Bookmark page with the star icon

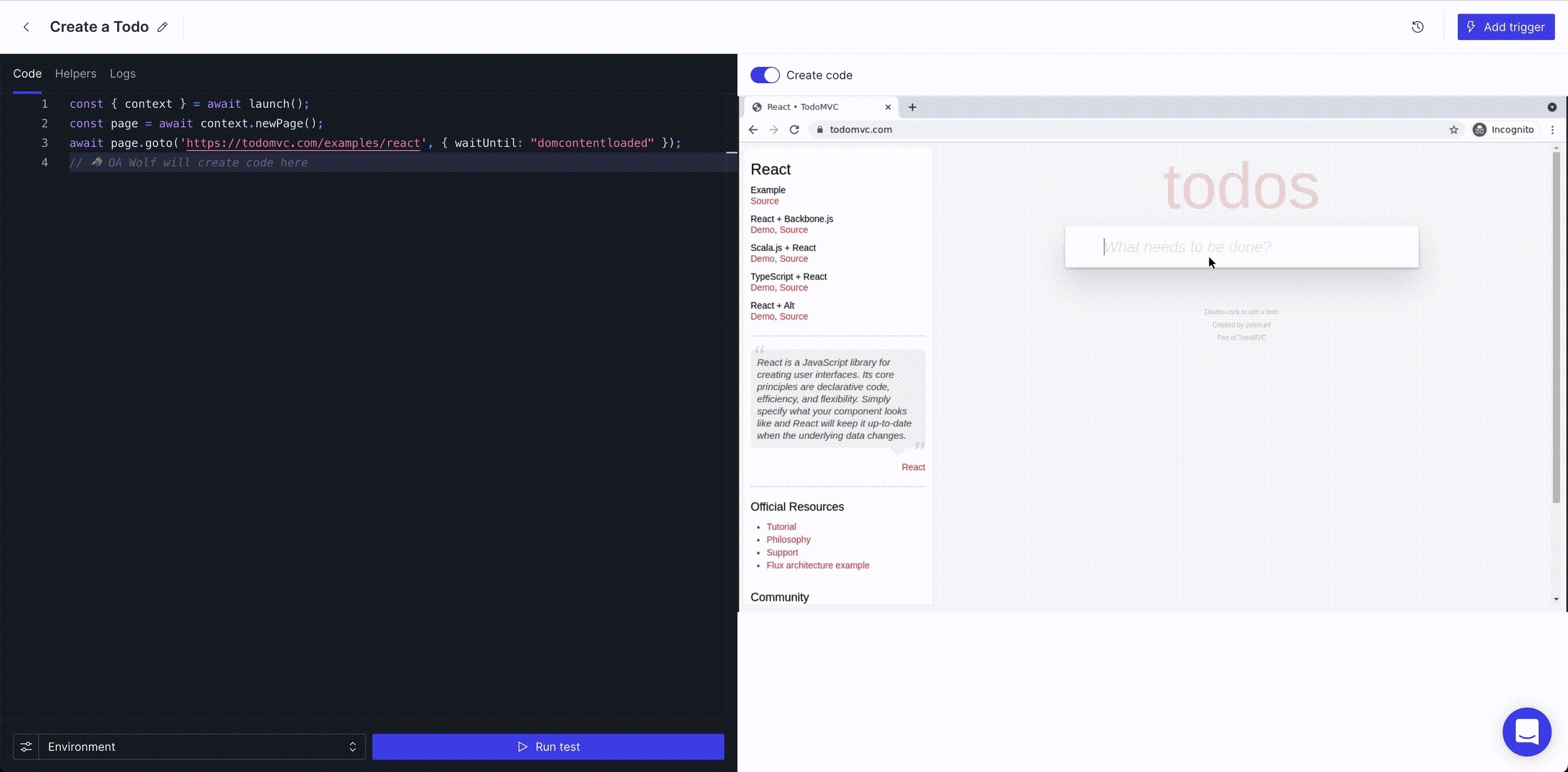pos(1453,130)
